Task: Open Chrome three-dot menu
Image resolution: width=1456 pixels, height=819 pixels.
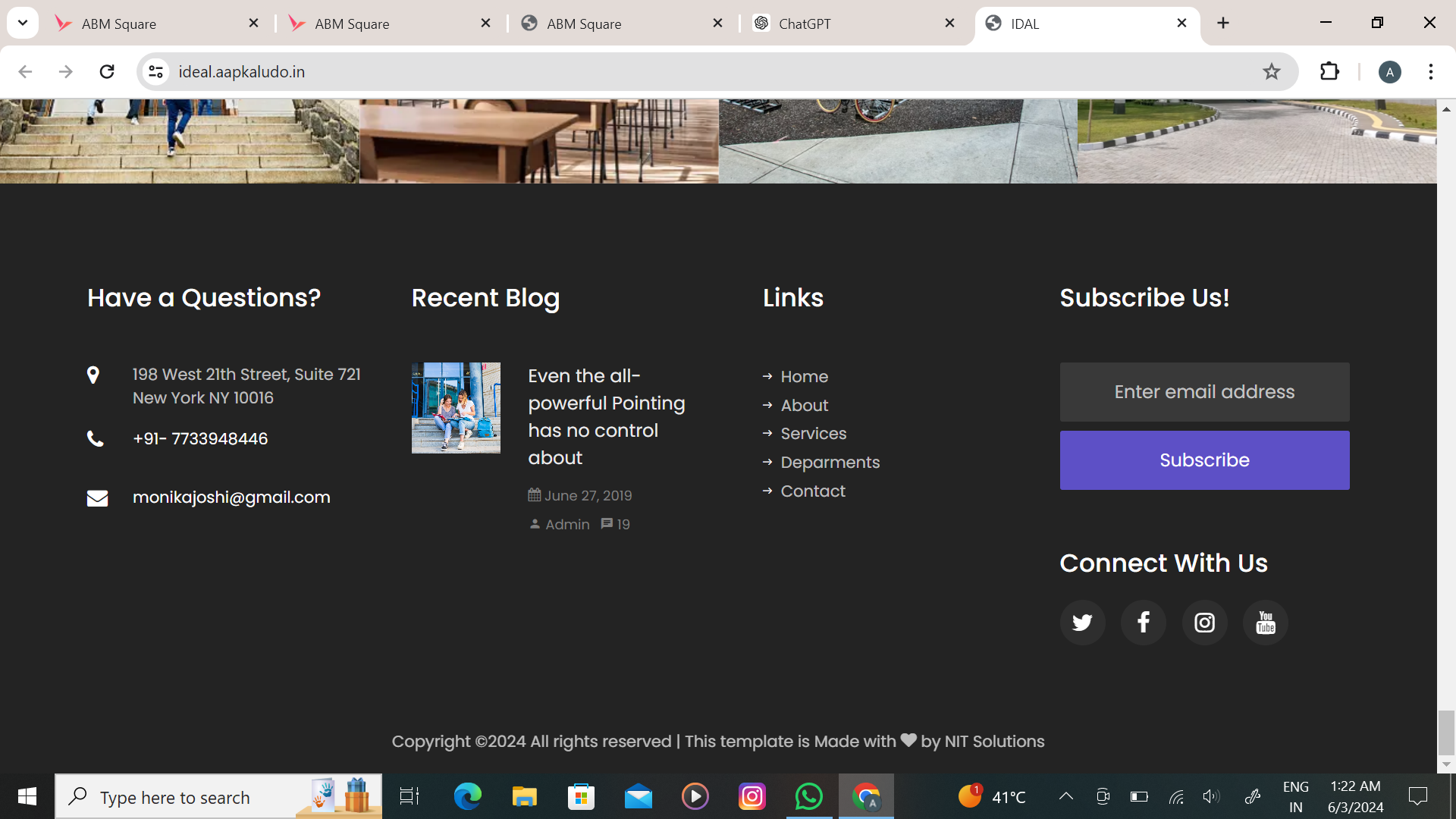Action: [1430, 71]
